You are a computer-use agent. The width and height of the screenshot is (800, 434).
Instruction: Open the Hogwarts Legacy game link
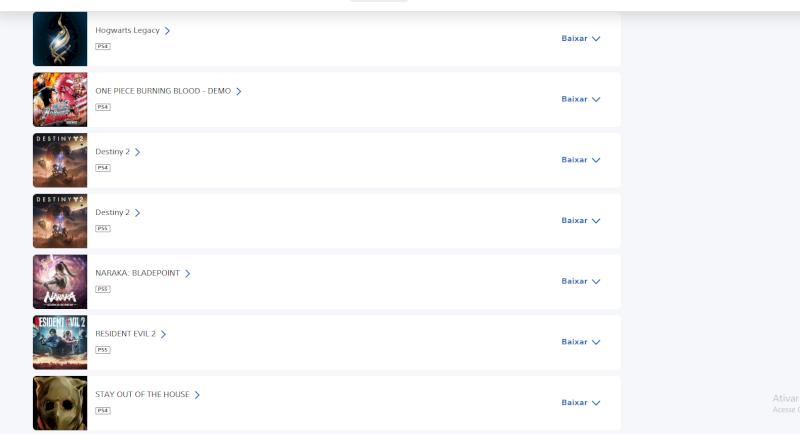tap(132, 31)
